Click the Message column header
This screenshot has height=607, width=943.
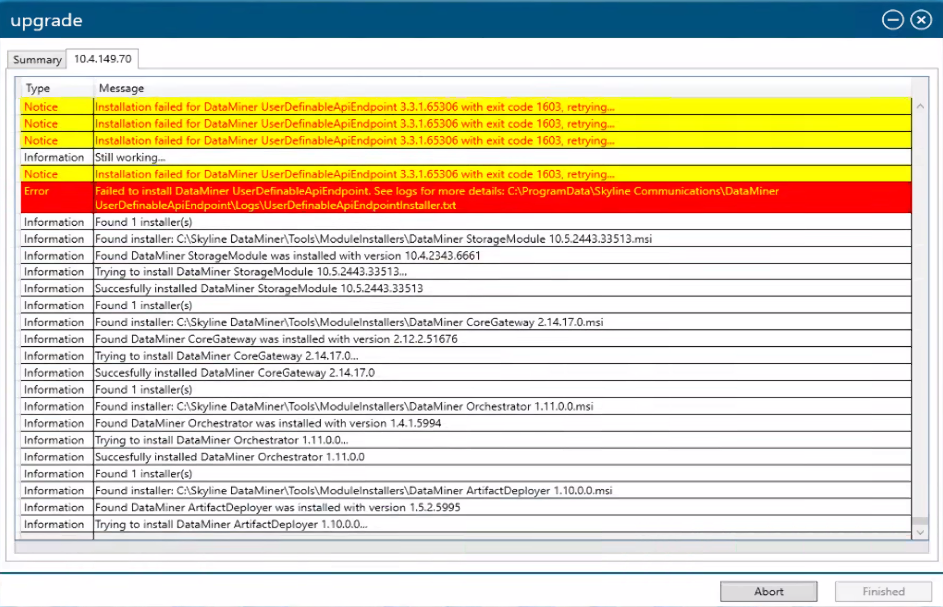(502, 88)
